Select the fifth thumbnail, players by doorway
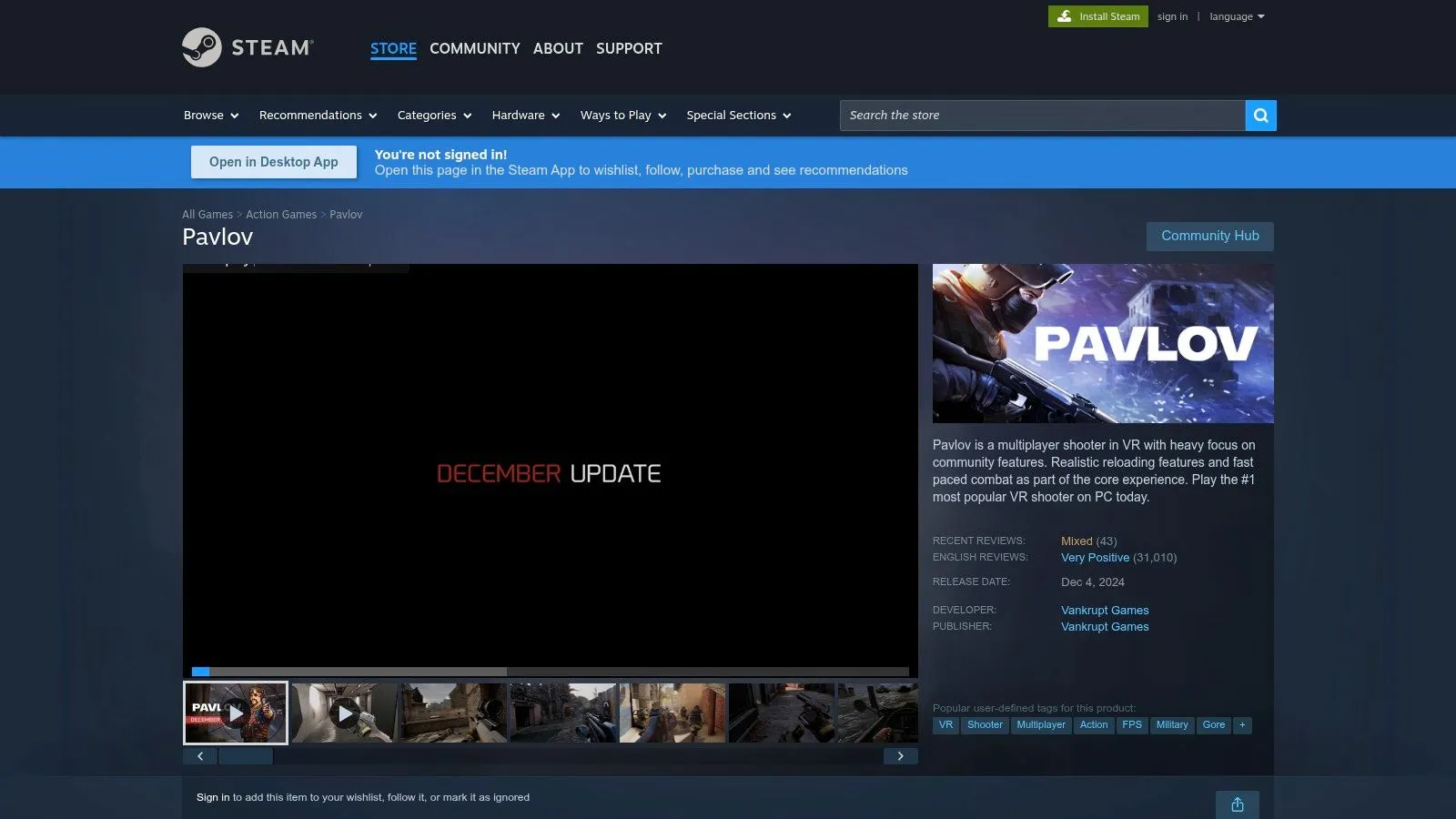The width and height of the screenshot is (1456, 819). pos(672,713)
